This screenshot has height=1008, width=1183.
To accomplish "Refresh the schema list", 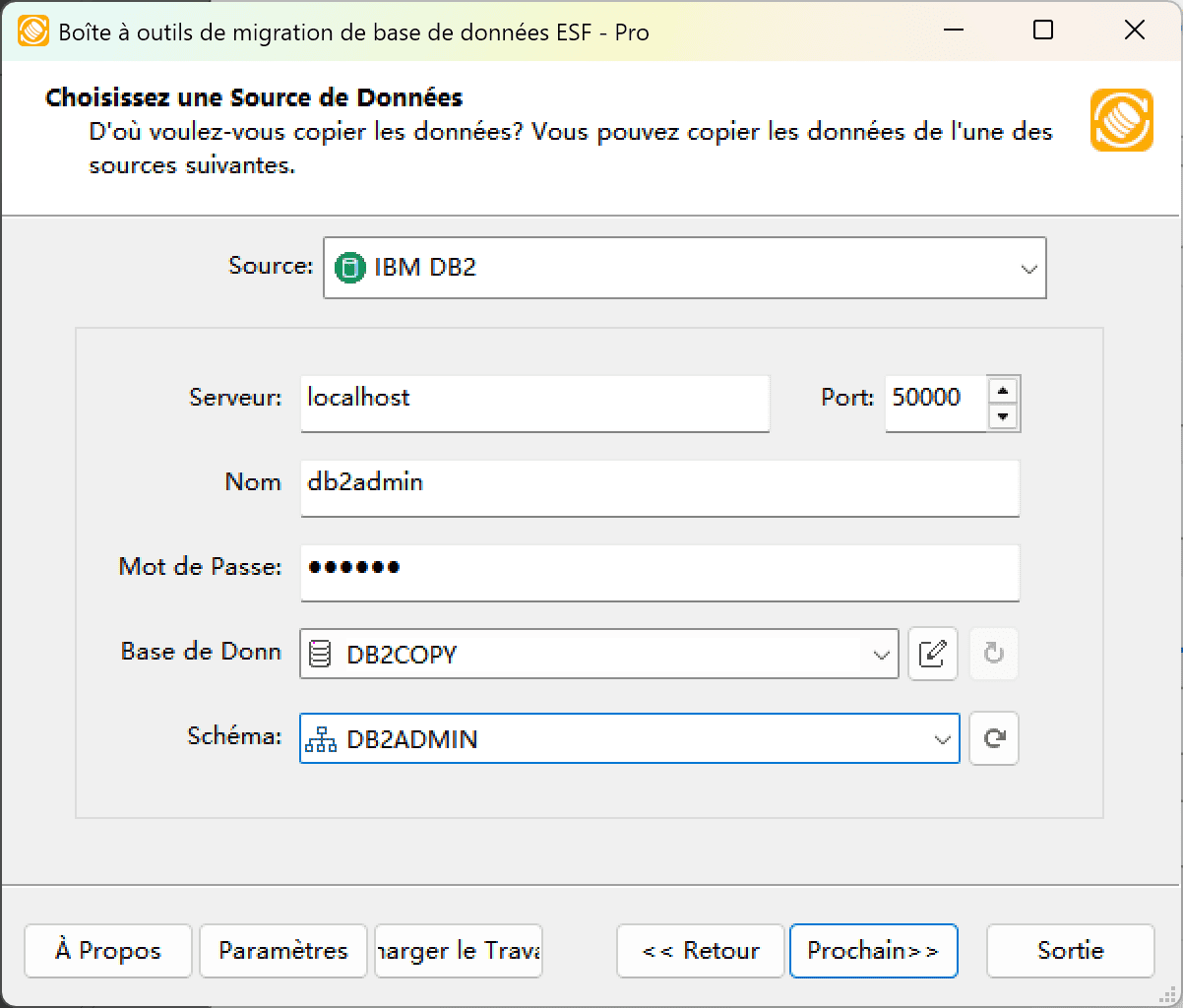I will tap(993, 738).
